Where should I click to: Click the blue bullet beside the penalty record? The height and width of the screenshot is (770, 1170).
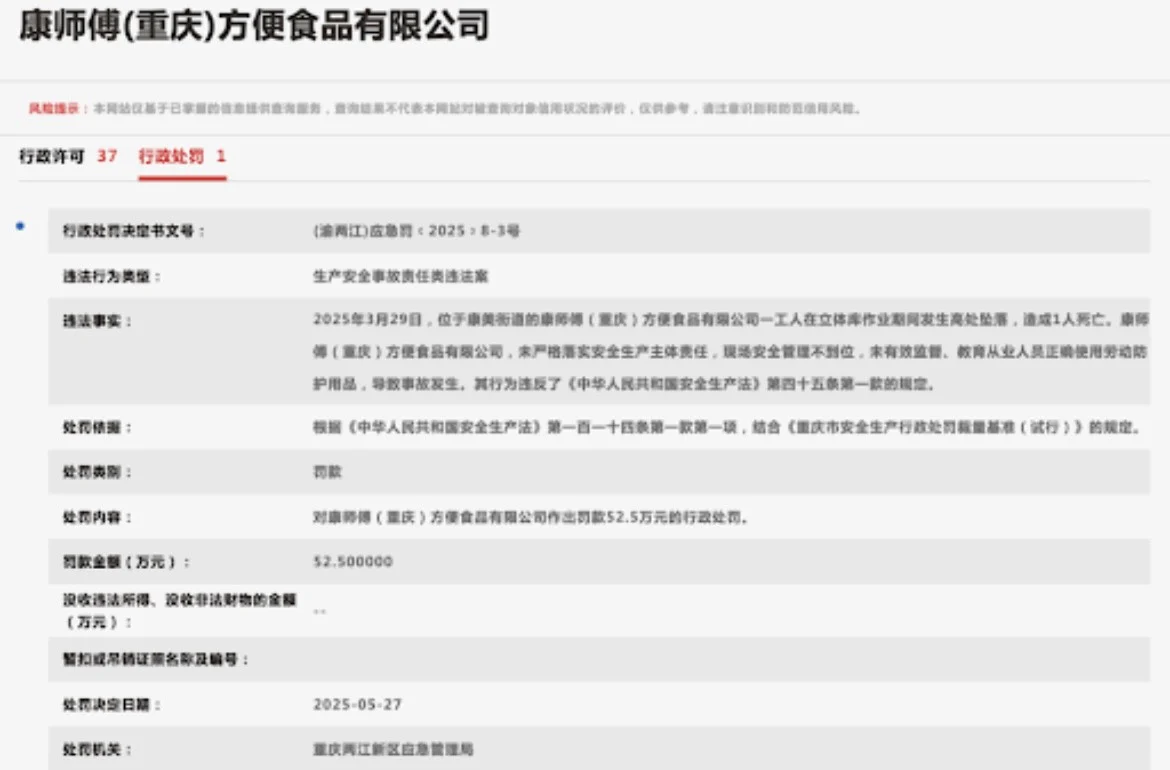20,226
